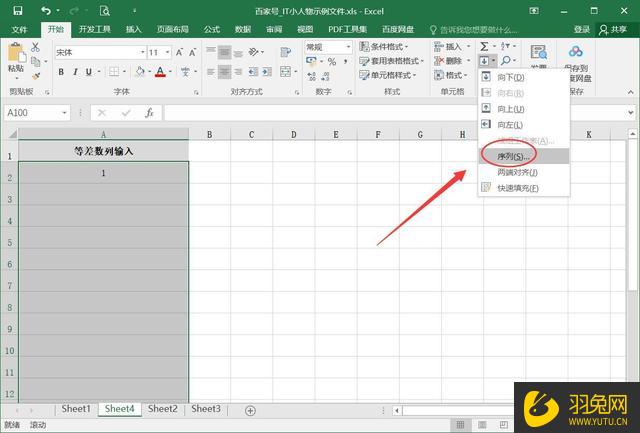Toggle center horizontal alignment
This screenshot has height=433, width=640.
224,72
